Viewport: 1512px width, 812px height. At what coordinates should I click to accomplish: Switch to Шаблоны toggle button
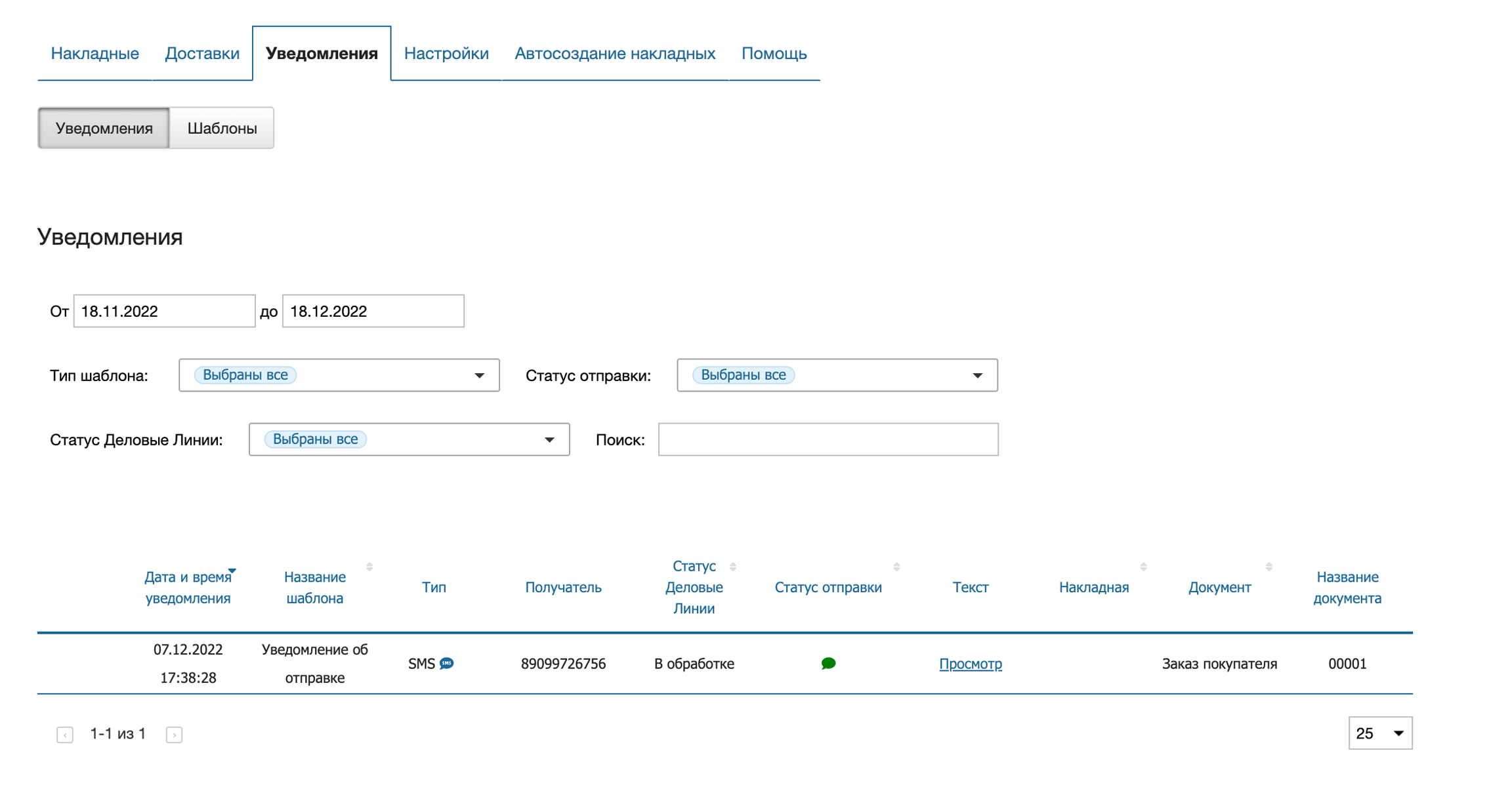[x=222, y=128]
